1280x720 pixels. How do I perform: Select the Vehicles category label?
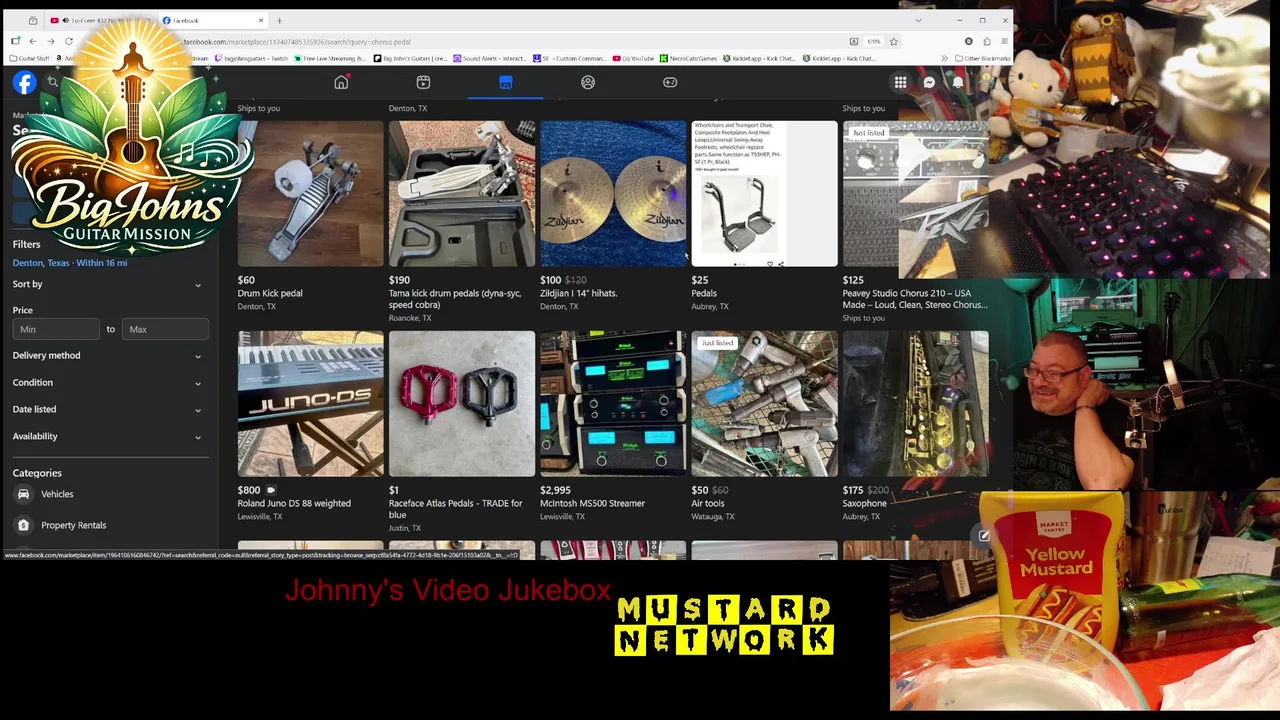pyautogui.click(x=57, y=494)
